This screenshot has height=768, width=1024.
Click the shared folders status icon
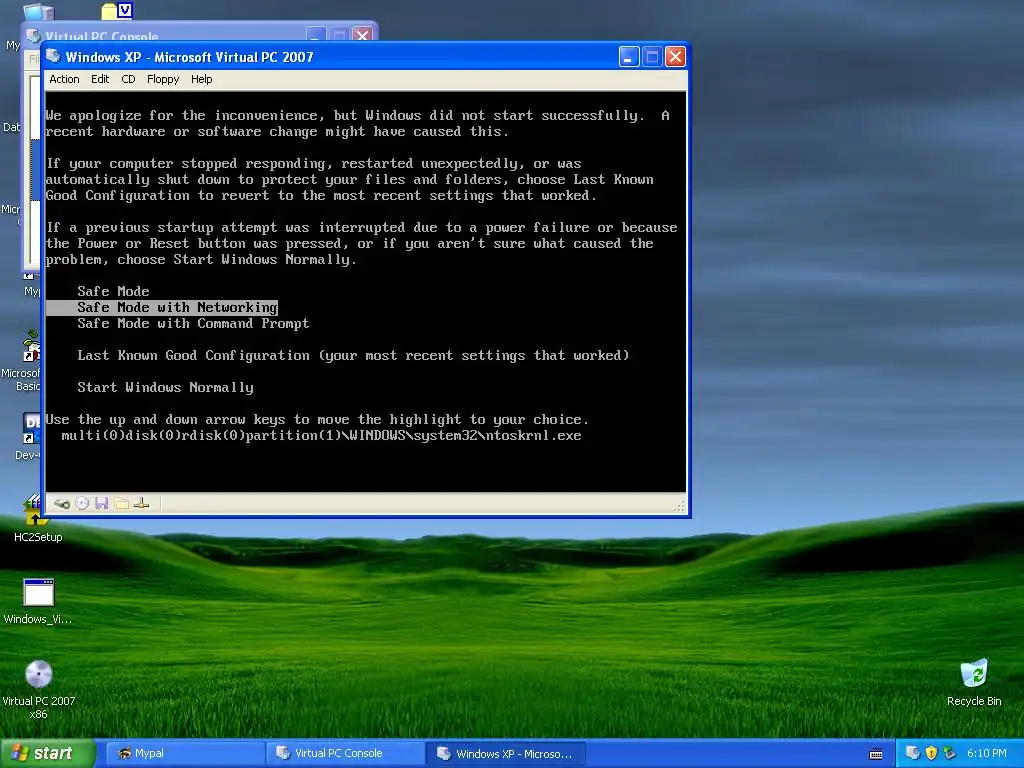click(x=121, y=503)
